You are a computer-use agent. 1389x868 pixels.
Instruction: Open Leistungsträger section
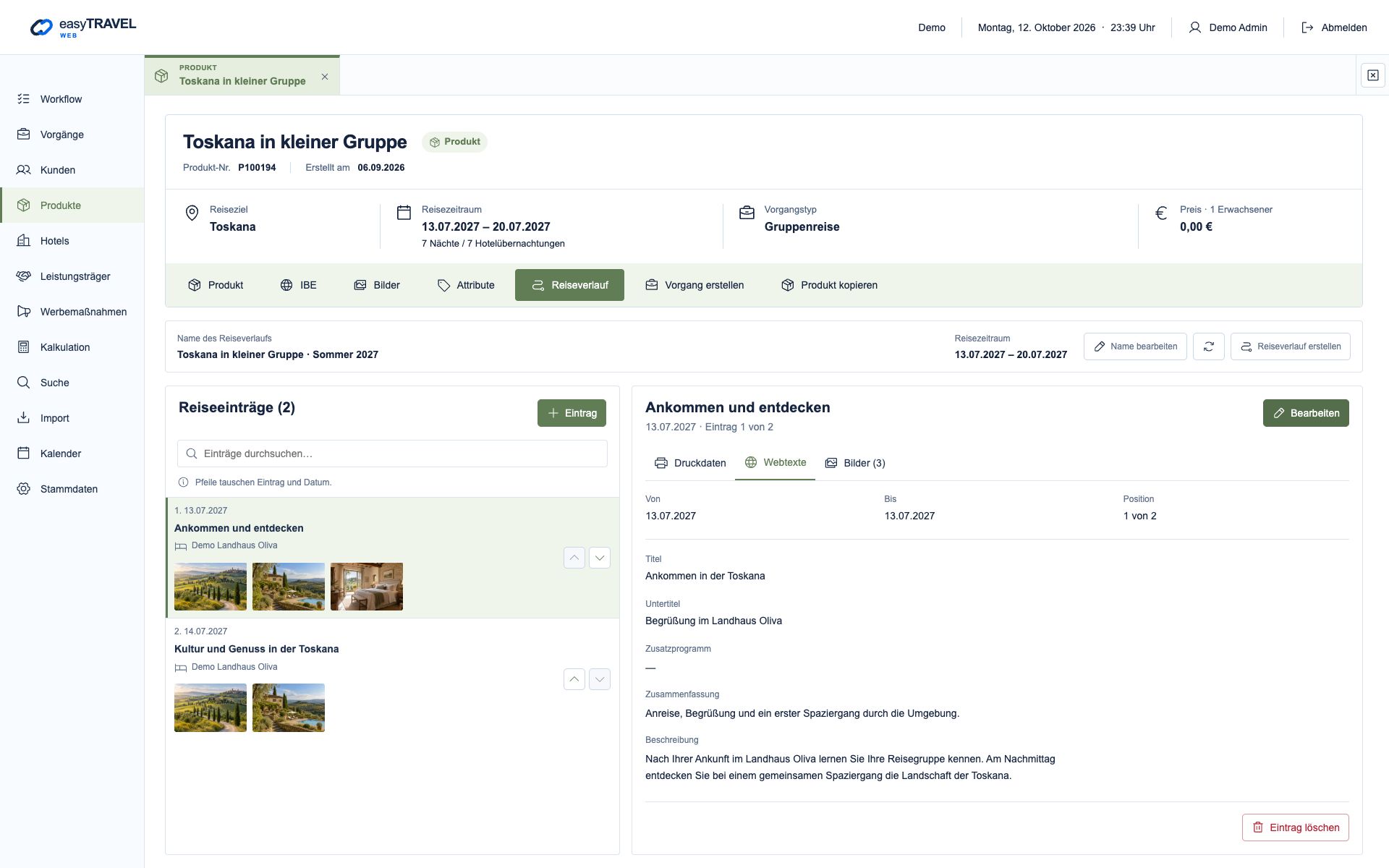tap(72, 276)
